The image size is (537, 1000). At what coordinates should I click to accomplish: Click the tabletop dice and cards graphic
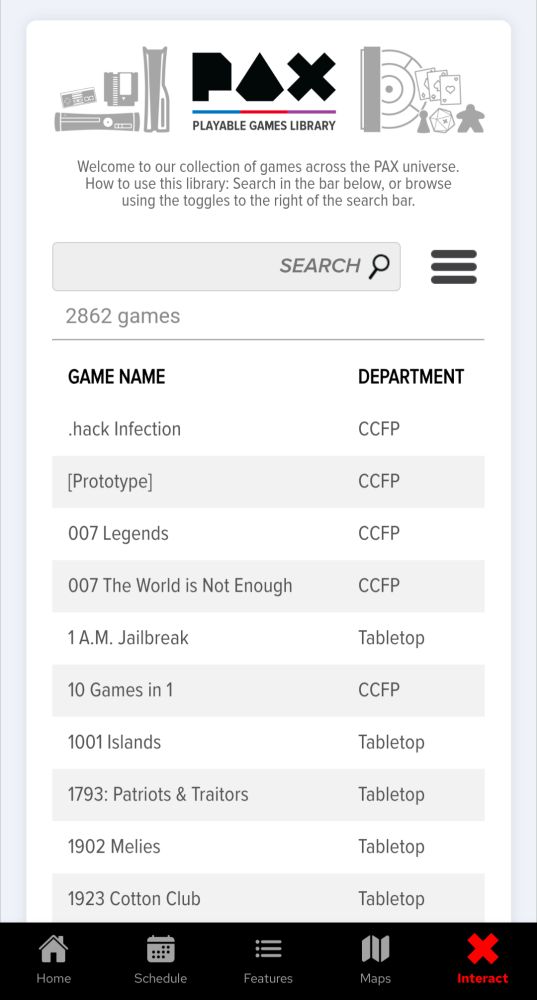point(422,89)
